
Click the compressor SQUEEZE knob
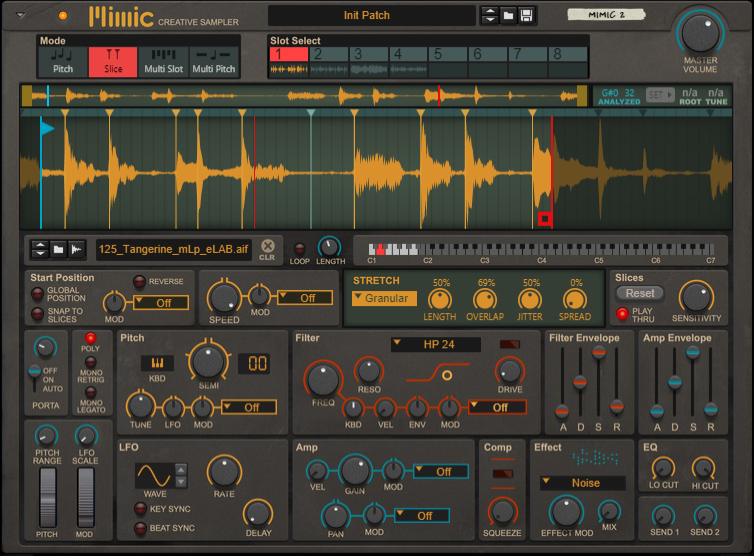[503, 512]
